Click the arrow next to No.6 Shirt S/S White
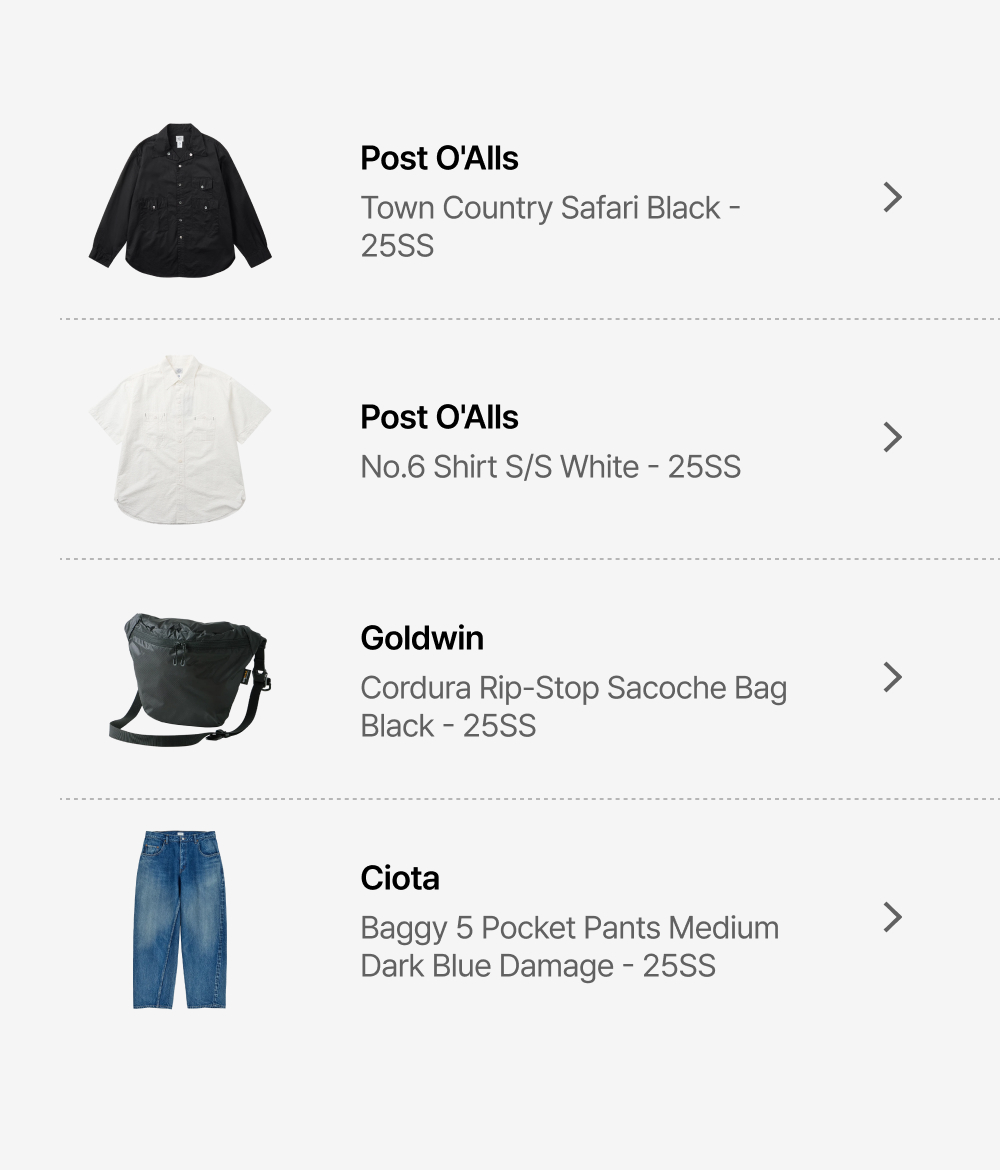 tap(893, 437)
